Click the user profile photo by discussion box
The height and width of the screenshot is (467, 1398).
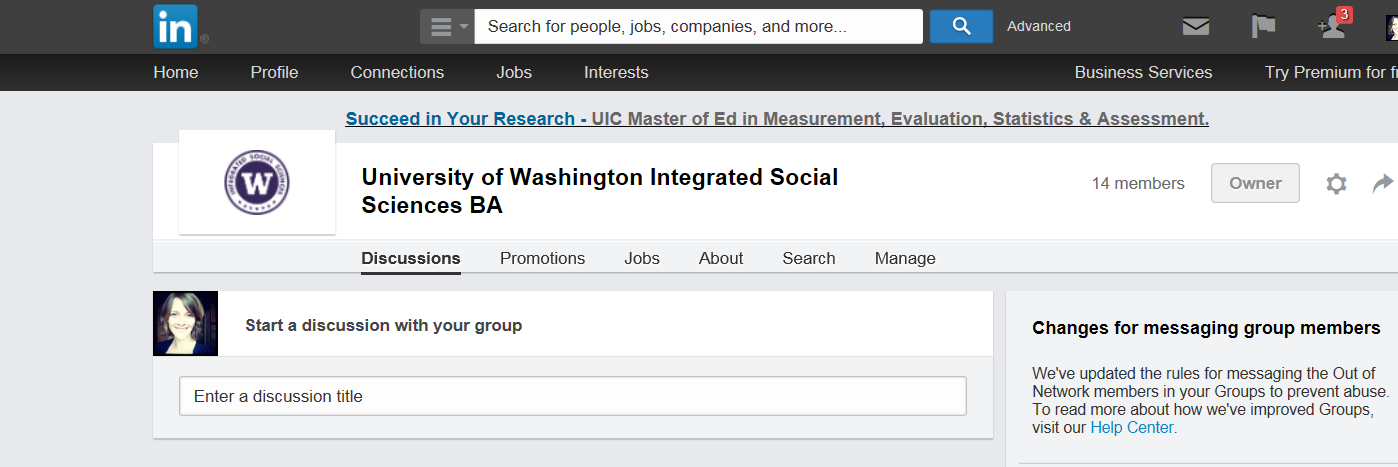(x=185, y=323)
